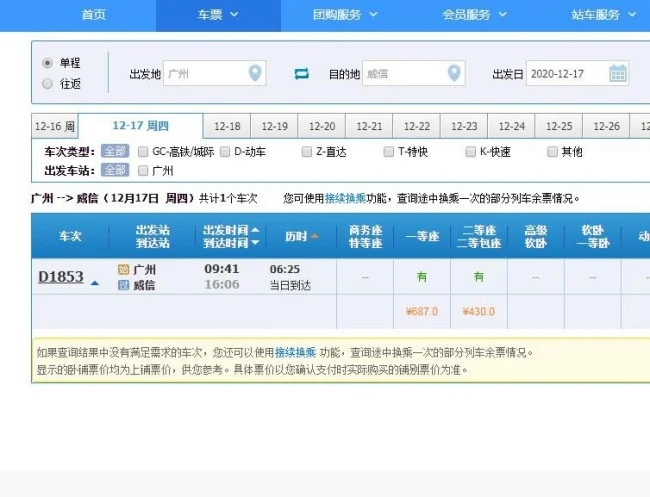Click the 全部 button for departure stations
650x497 pixels.
point(115,170)
